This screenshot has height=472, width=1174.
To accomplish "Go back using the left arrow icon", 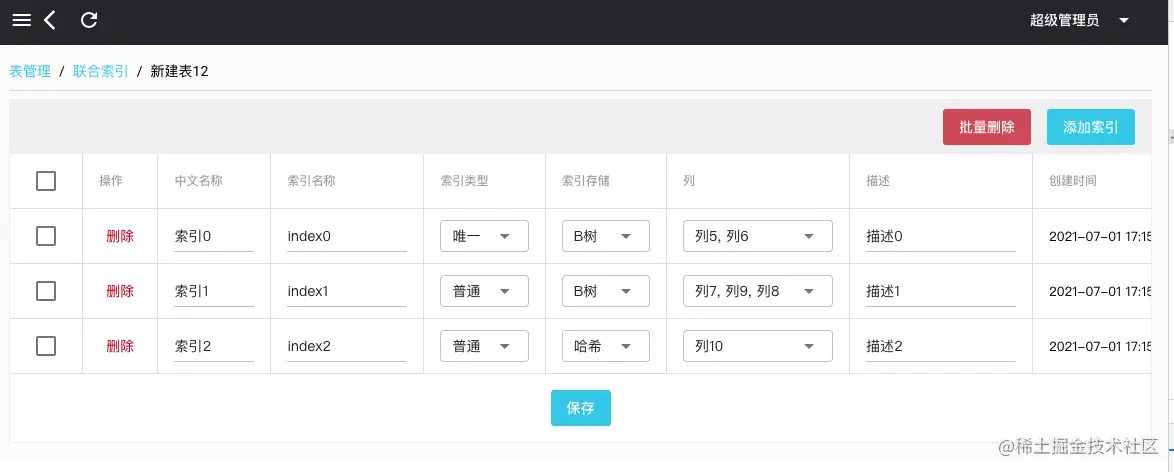I will [49, 20].
